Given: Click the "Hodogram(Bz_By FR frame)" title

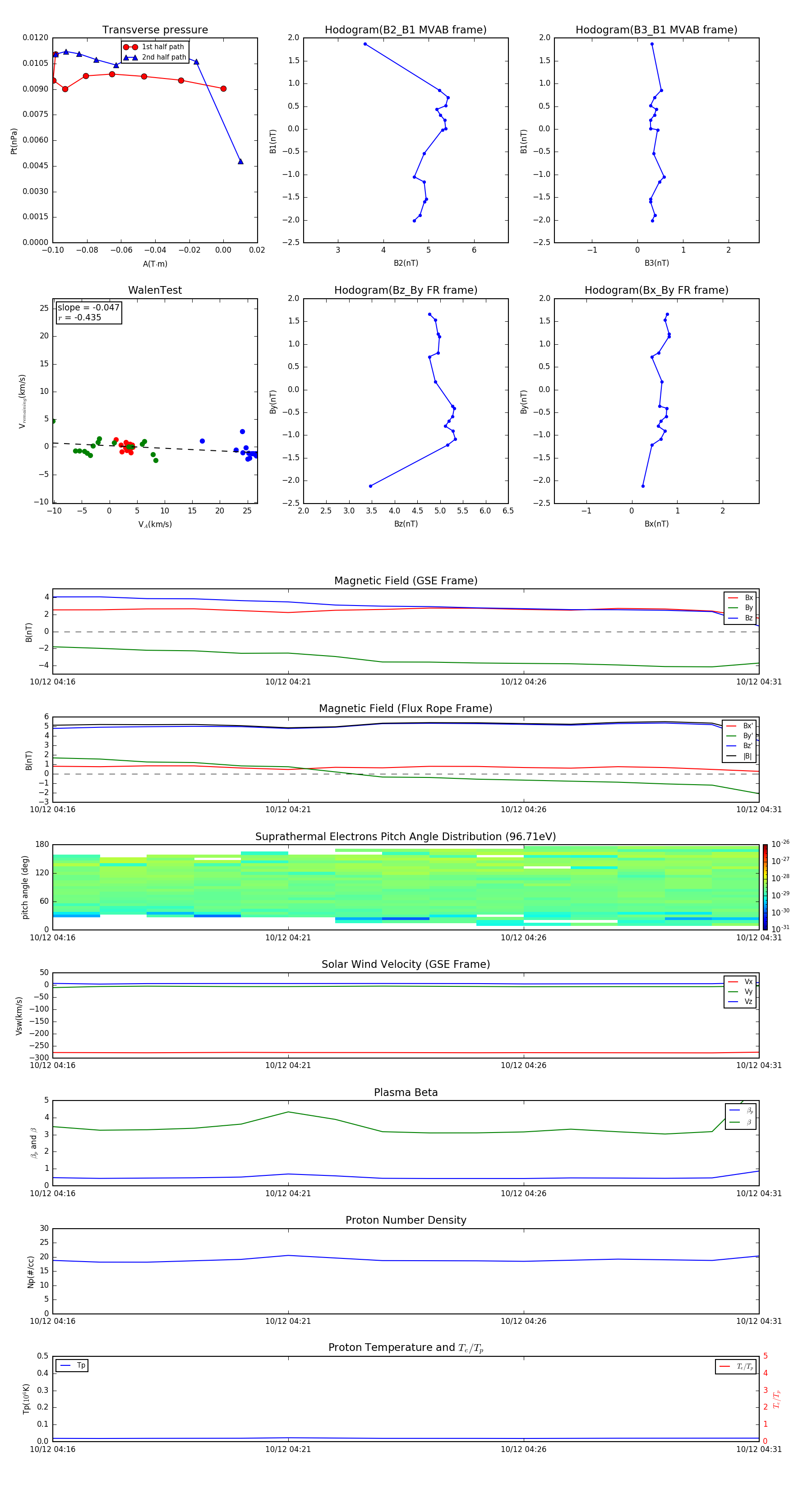Looking at the screenshot, I should click(406, 290).
